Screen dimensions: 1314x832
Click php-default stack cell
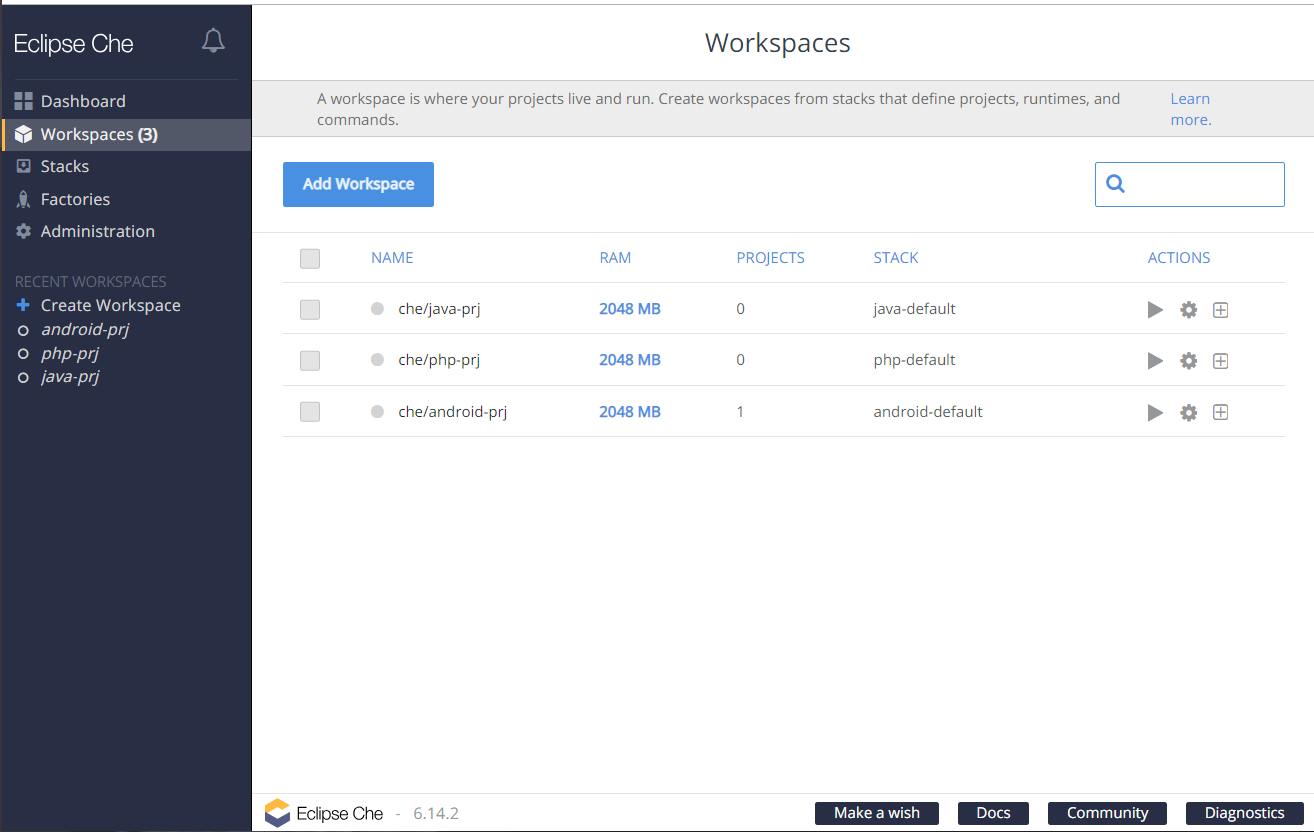point(914,360)
